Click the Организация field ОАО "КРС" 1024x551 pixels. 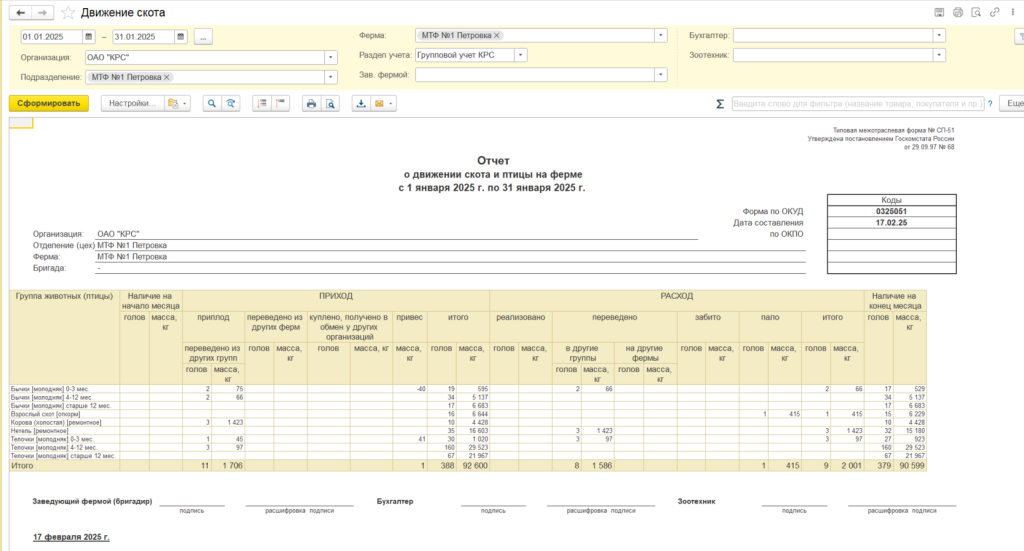click(x=205, y=57)
